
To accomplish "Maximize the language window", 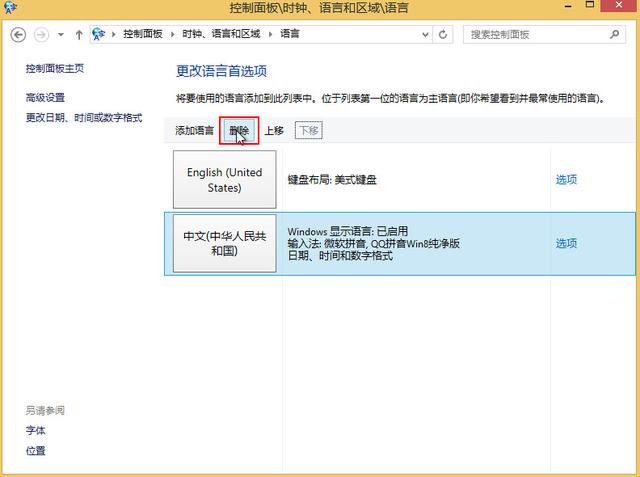I will coord(590,5).
